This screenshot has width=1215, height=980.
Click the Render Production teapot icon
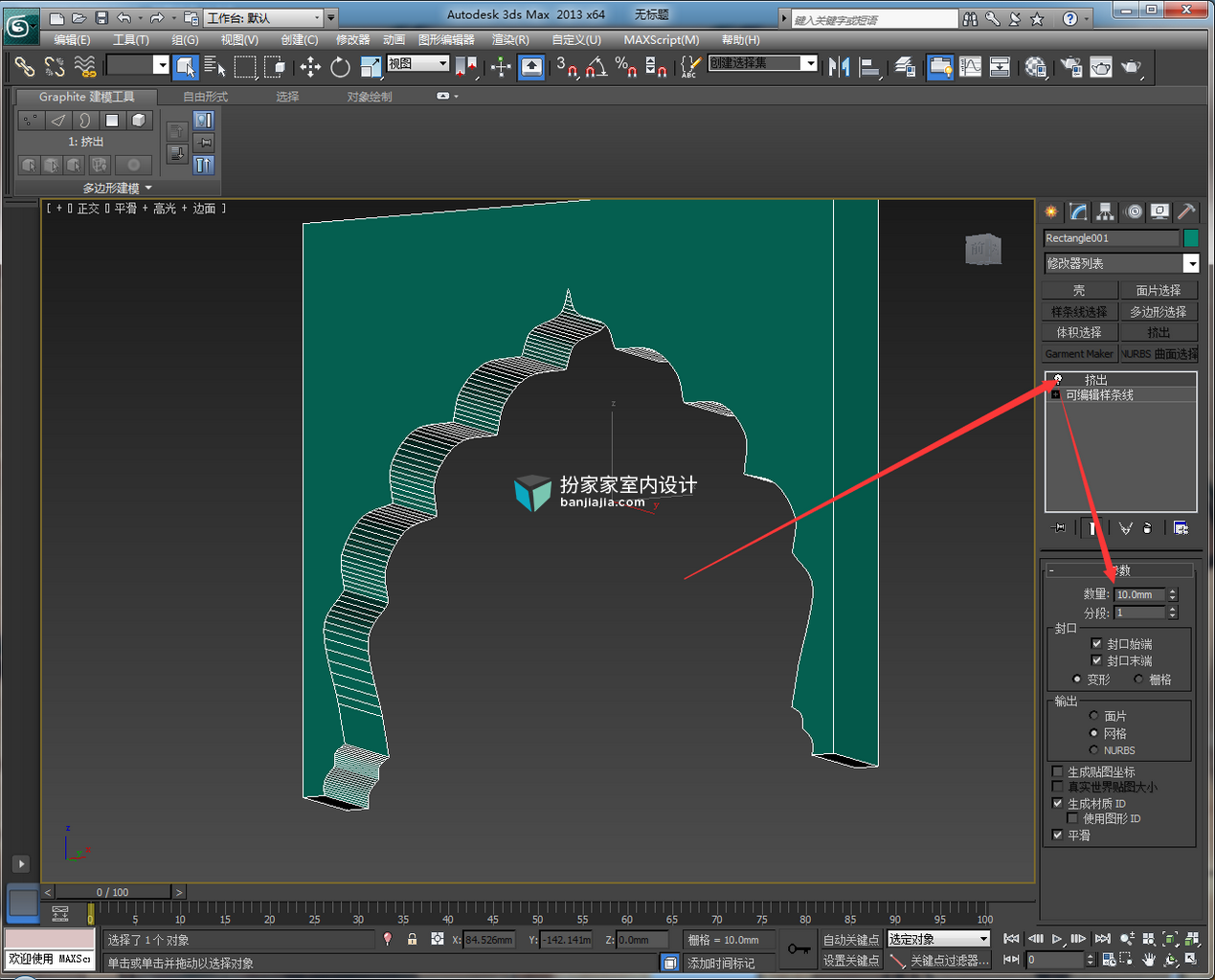tap(1132, 66)
